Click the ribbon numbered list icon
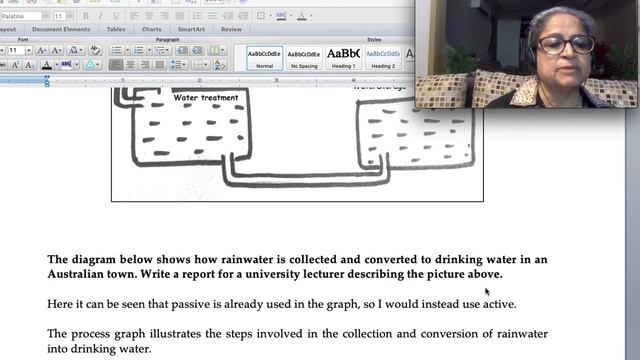This screenshot has height=360, width=640. [x=139, y=50]
